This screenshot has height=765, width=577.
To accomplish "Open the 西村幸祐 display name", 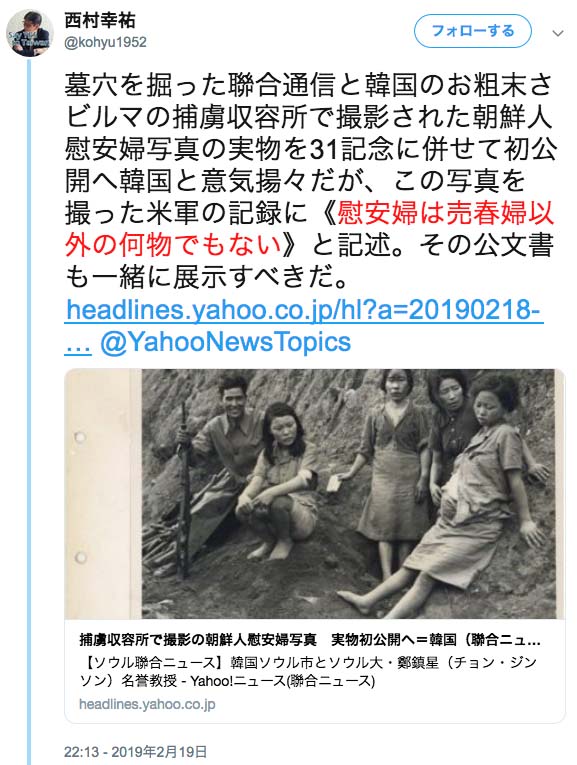I will 100,21.
